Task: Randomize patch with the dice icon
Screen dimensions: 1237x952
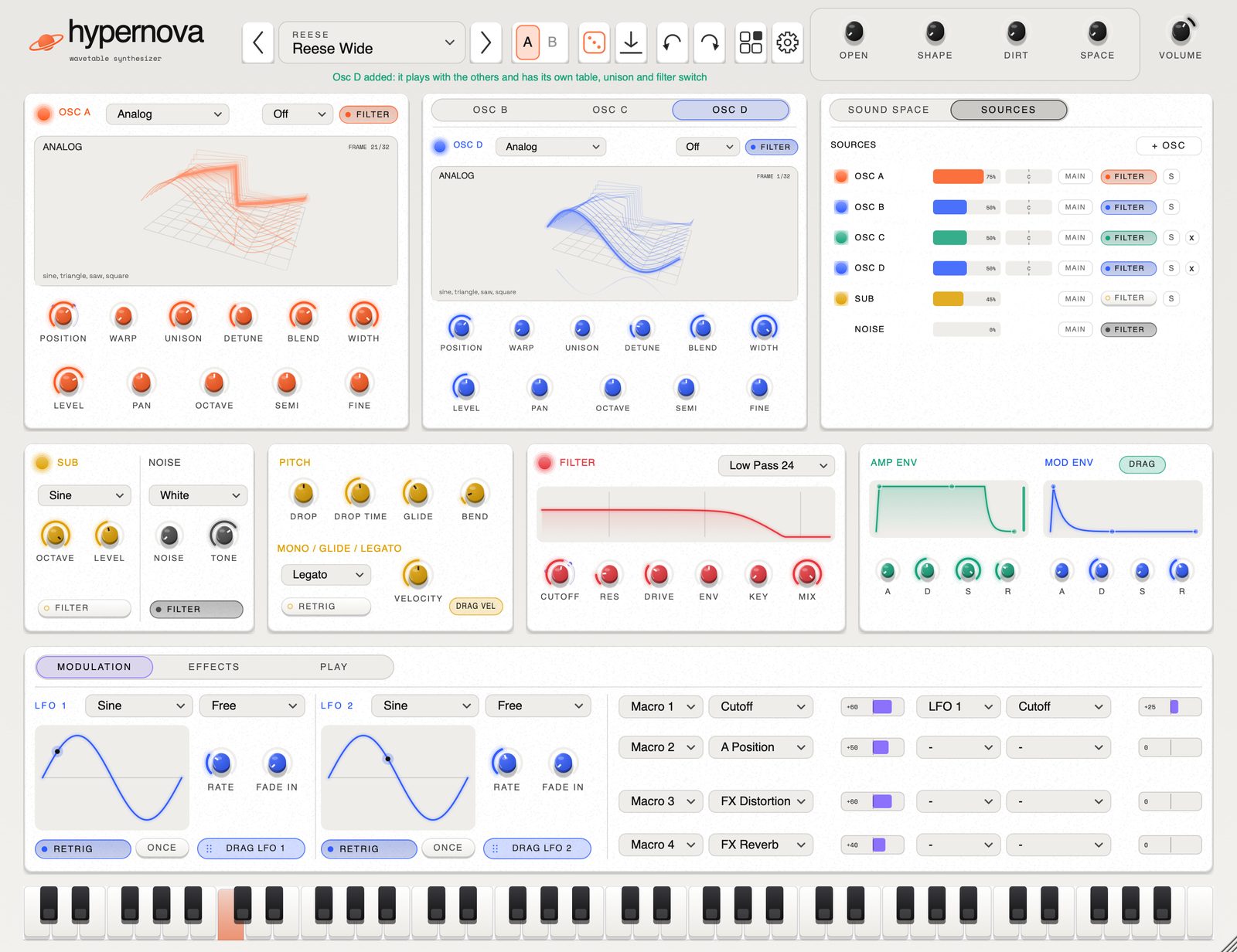Action: pos(594,42)
